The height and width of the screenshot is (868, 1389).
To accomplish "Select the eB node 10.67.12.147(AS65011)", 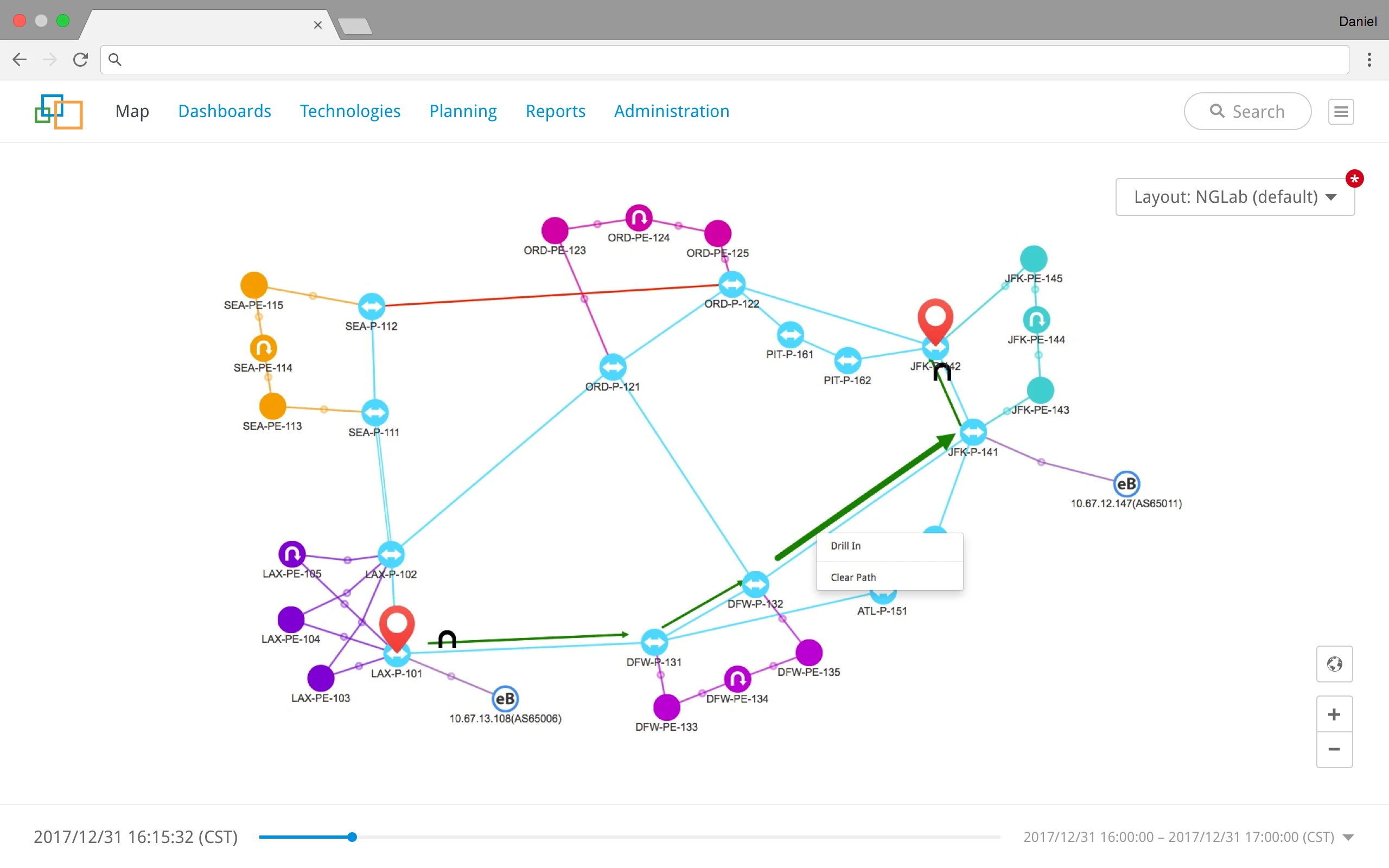I will (x=1126, y=484).
